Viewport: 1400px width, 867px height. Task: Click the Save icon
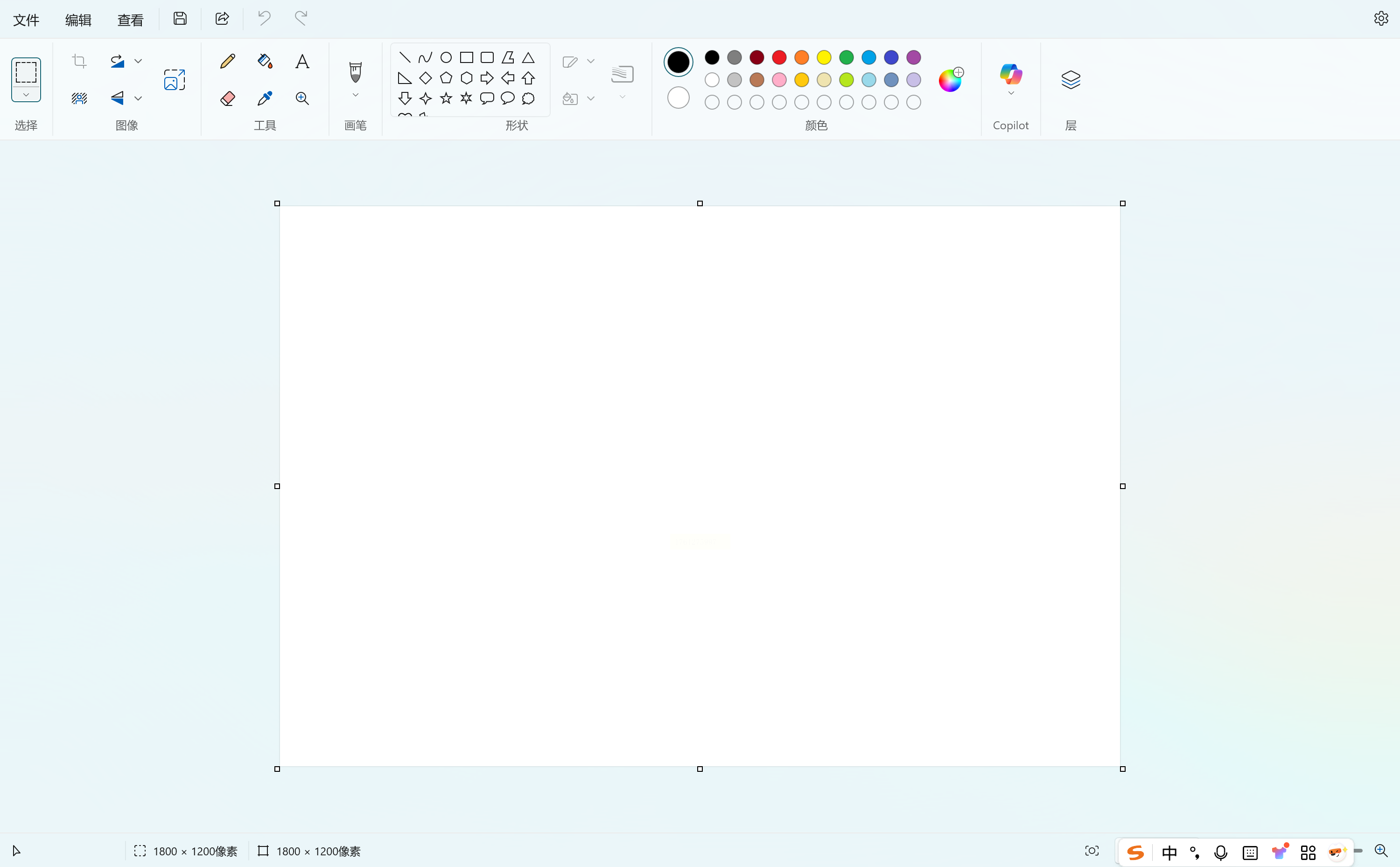(x=180, y=19)
